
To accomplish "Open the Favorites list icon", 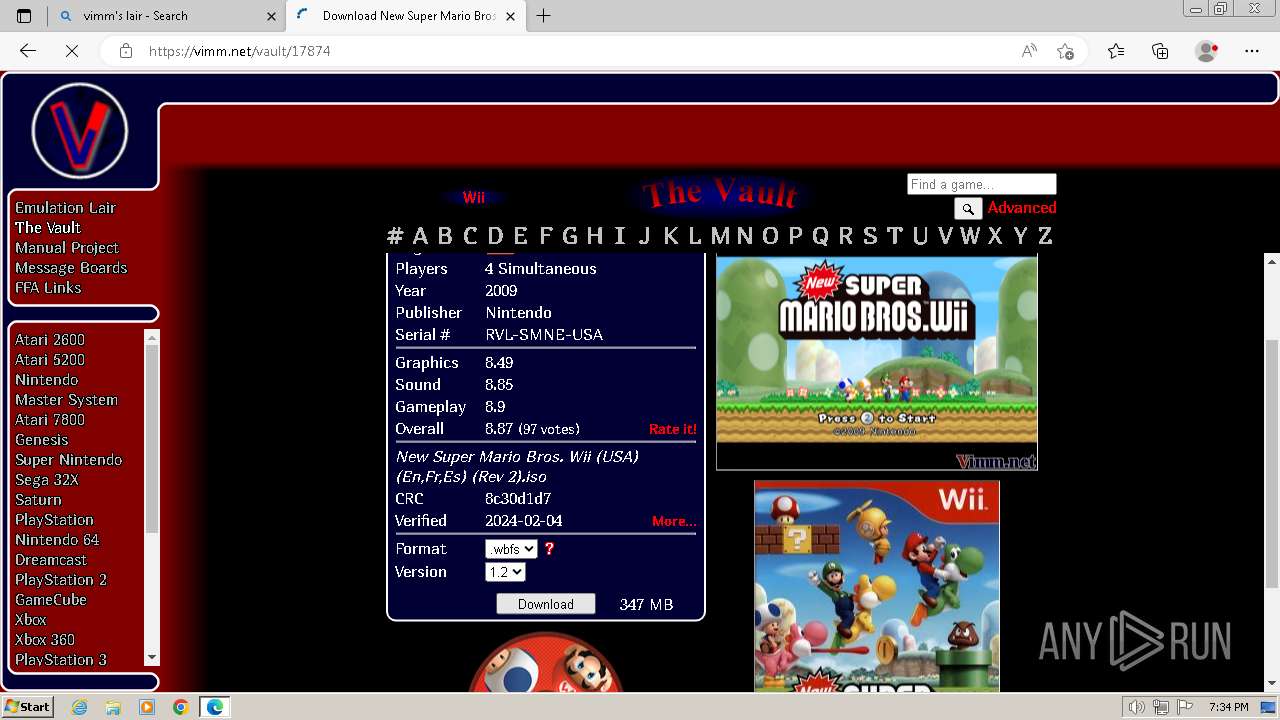I will click(x=1116, y=51).
